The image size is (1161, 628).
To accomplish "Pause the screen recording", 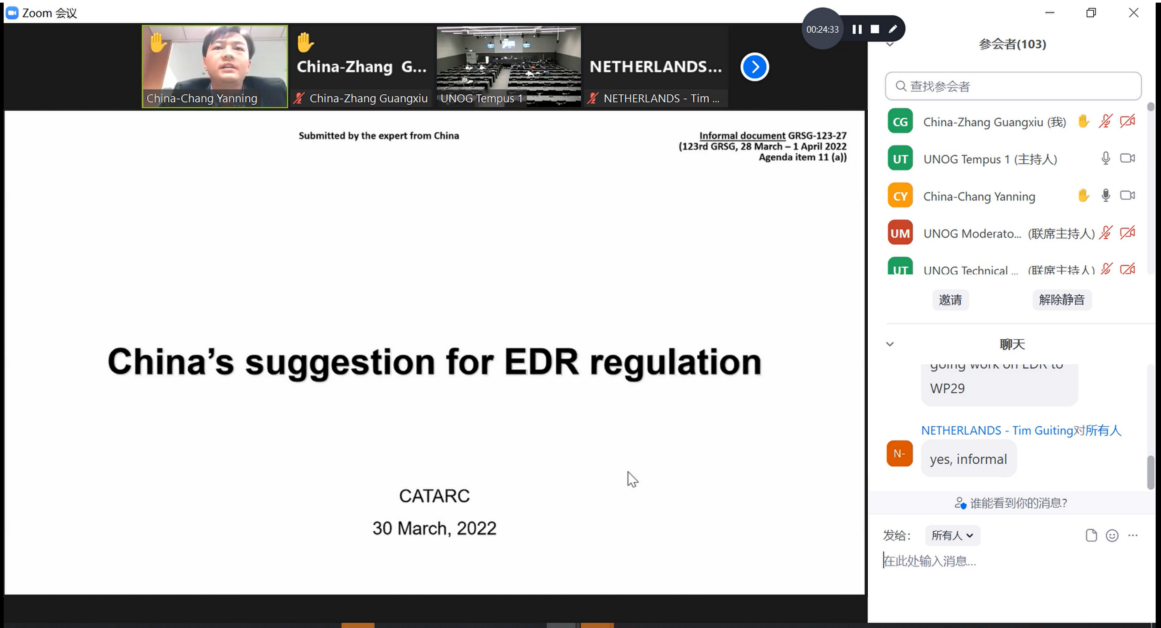I will pos(857,29).
